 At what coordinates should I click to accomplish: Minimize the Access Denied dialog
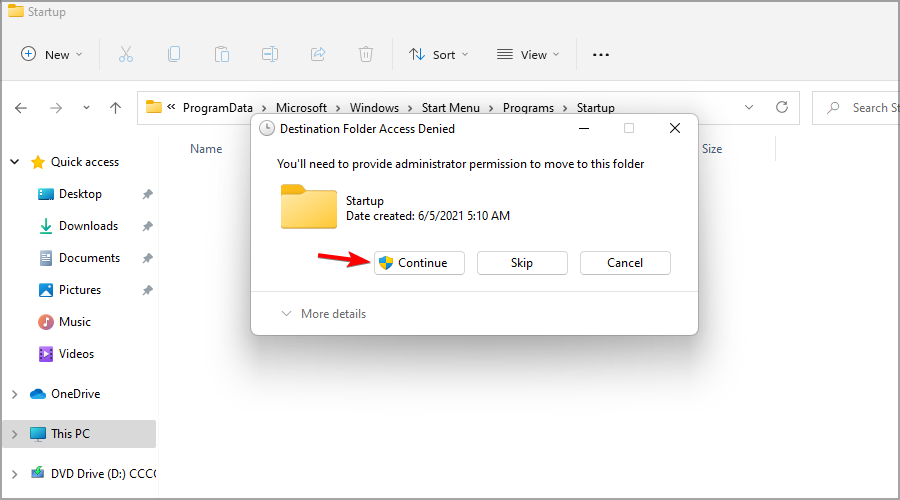click(584, 128)
